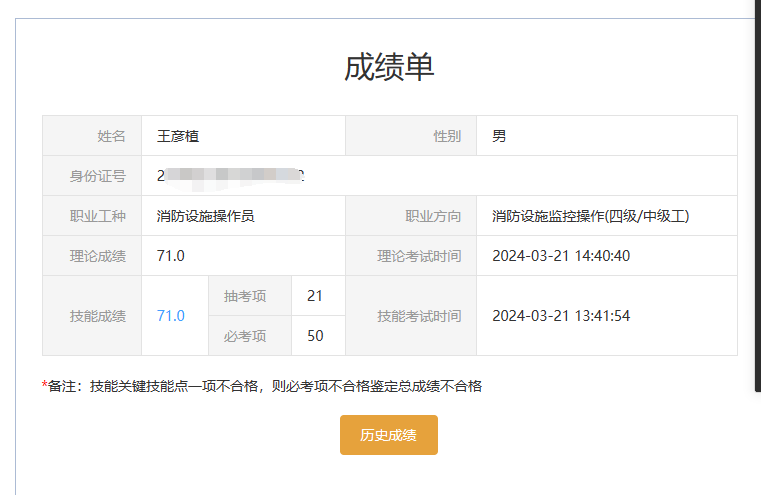
Task: Select the name value 王彦植
Action: coord(185,136)
